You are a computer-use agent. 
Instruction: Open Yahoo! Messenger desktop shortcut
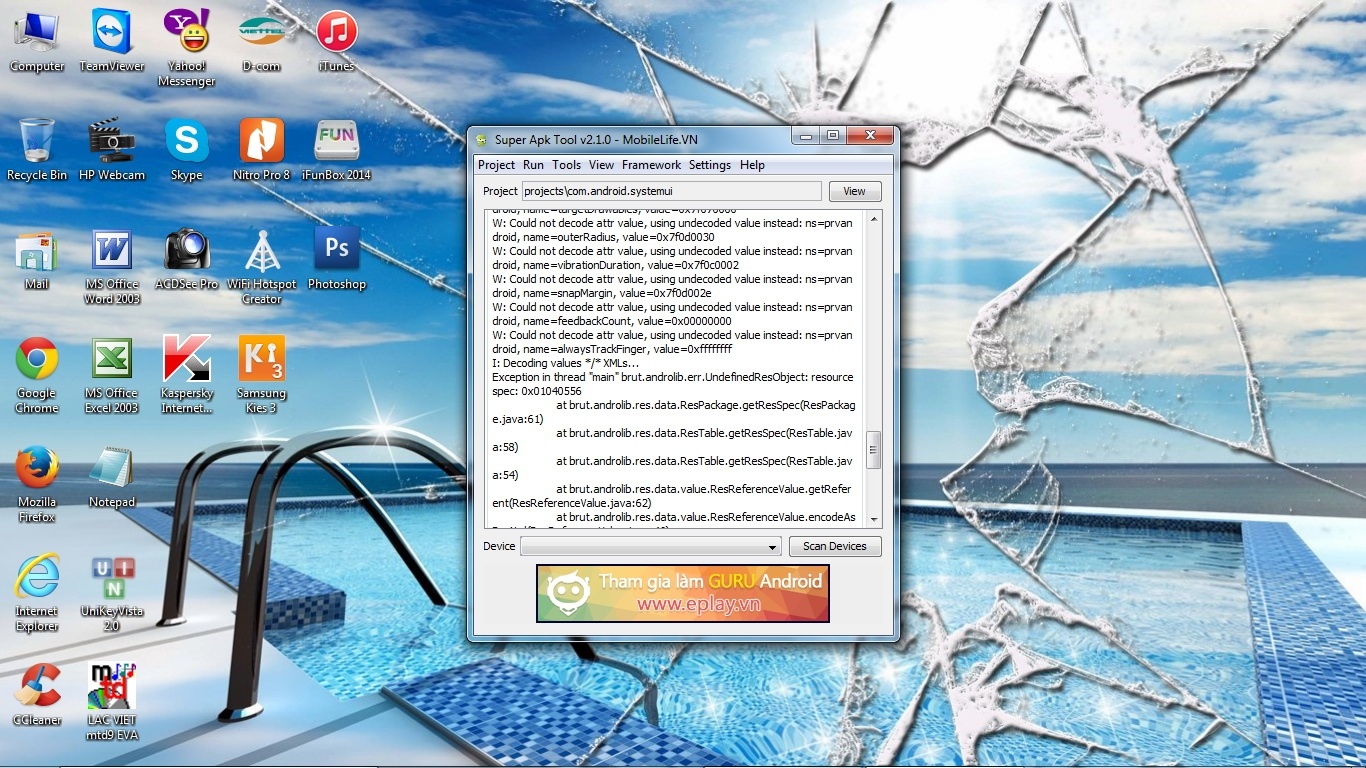[x=187, y=47]
